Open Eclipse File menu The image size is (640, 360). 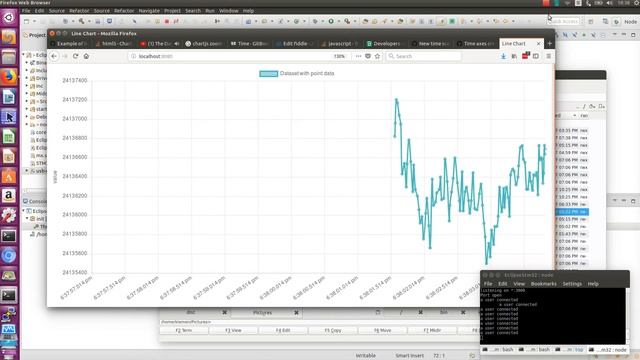pyautogui.click(x=26, y=11)
